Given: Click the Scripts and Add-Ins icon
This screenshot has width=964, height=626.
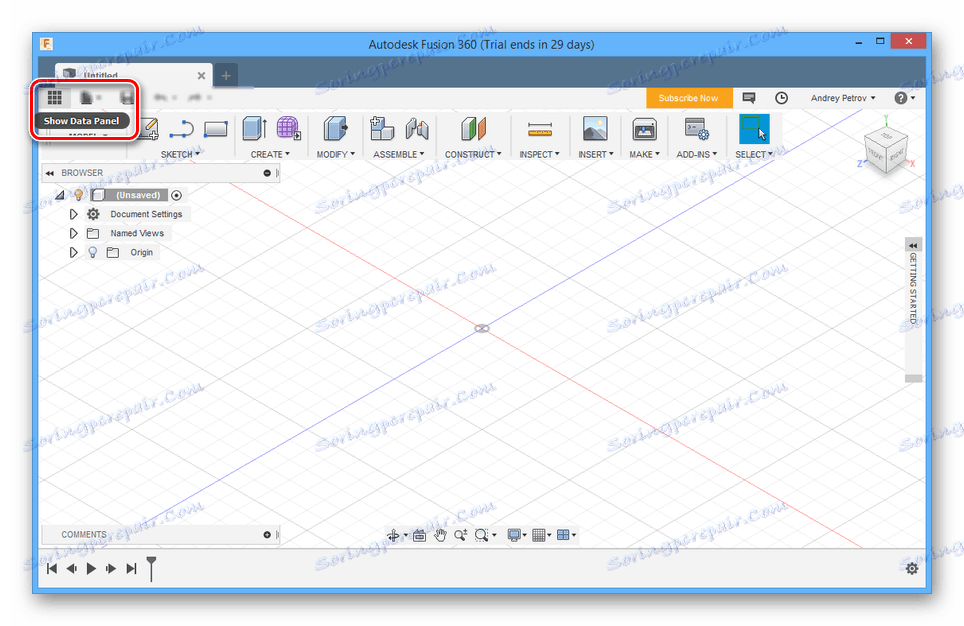Looking at the screenshot, I should point(697,129).
